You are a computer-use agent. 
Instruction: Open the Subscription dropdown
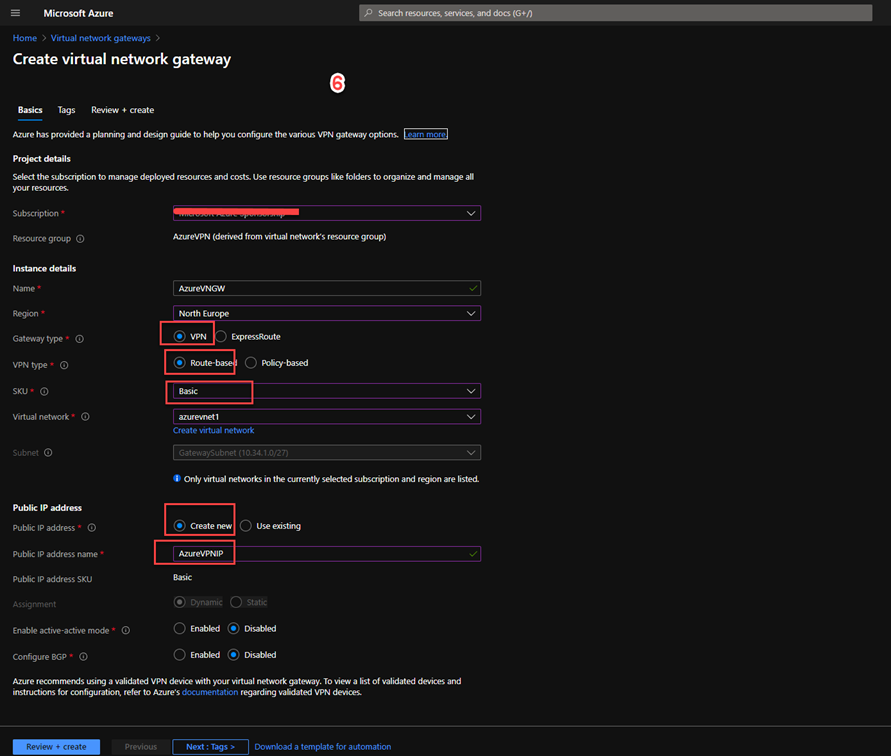pos(327,213)
